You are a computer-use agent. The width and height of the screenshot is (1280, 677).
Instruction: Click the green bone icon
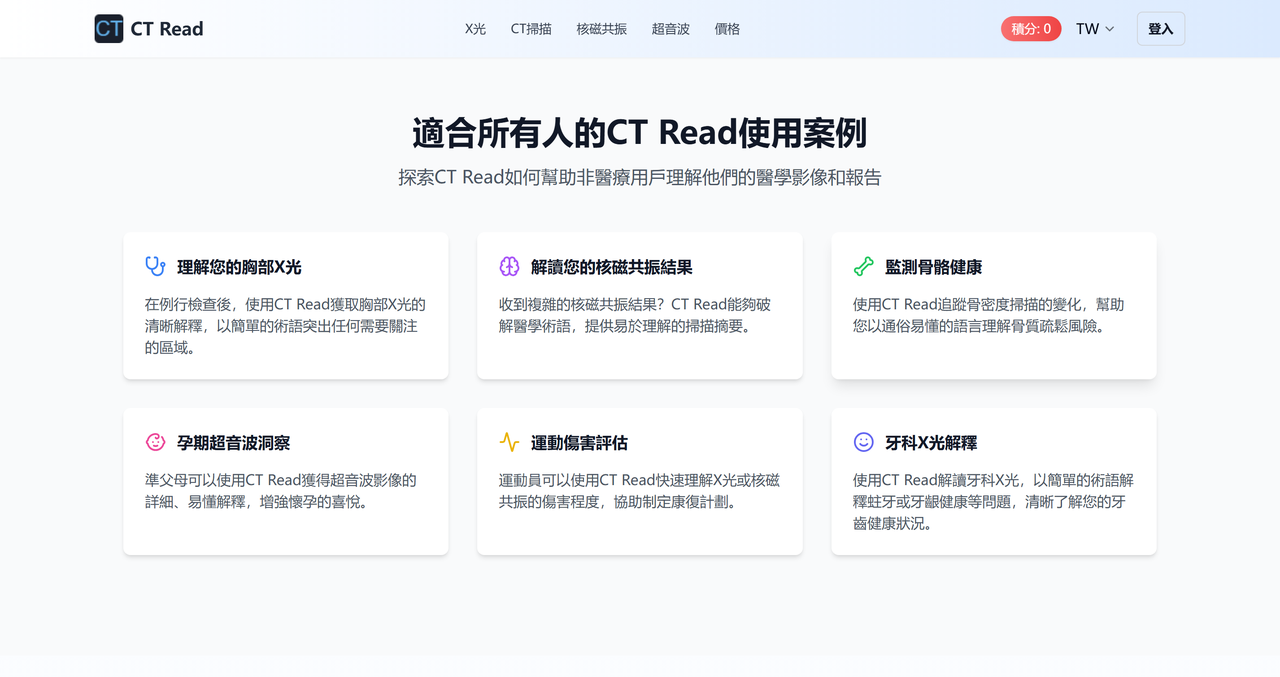(863, 267)
